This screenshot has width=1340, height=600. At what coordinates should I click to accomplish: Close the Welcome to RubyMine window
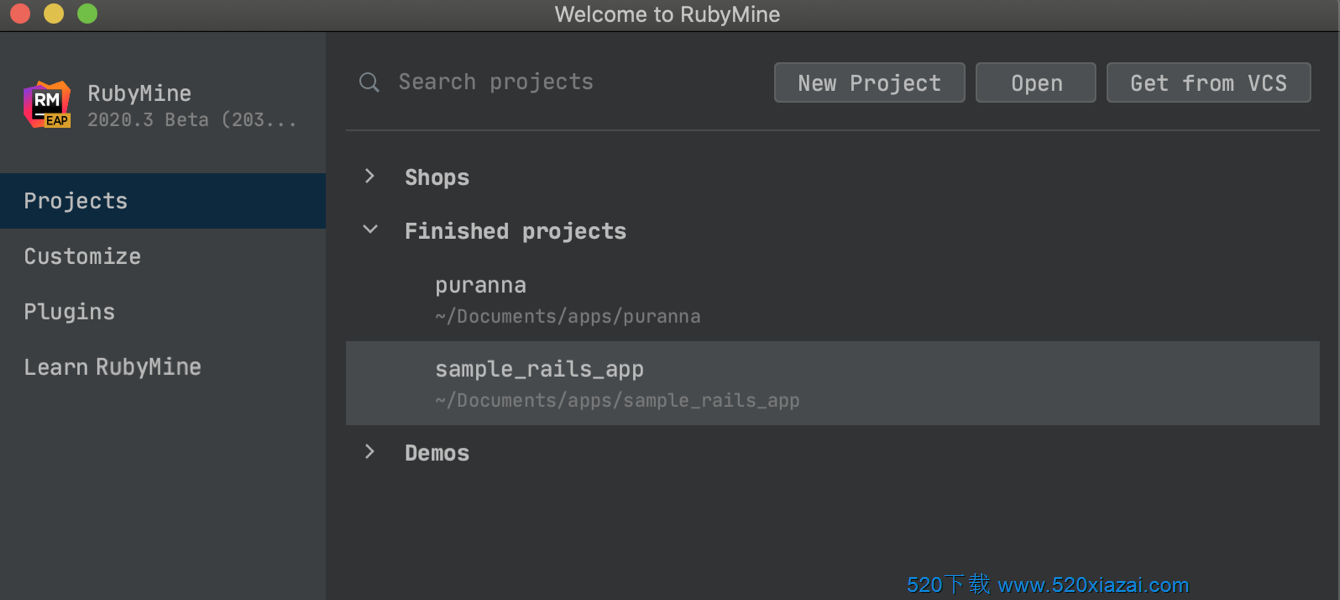(x=21, y=14)
